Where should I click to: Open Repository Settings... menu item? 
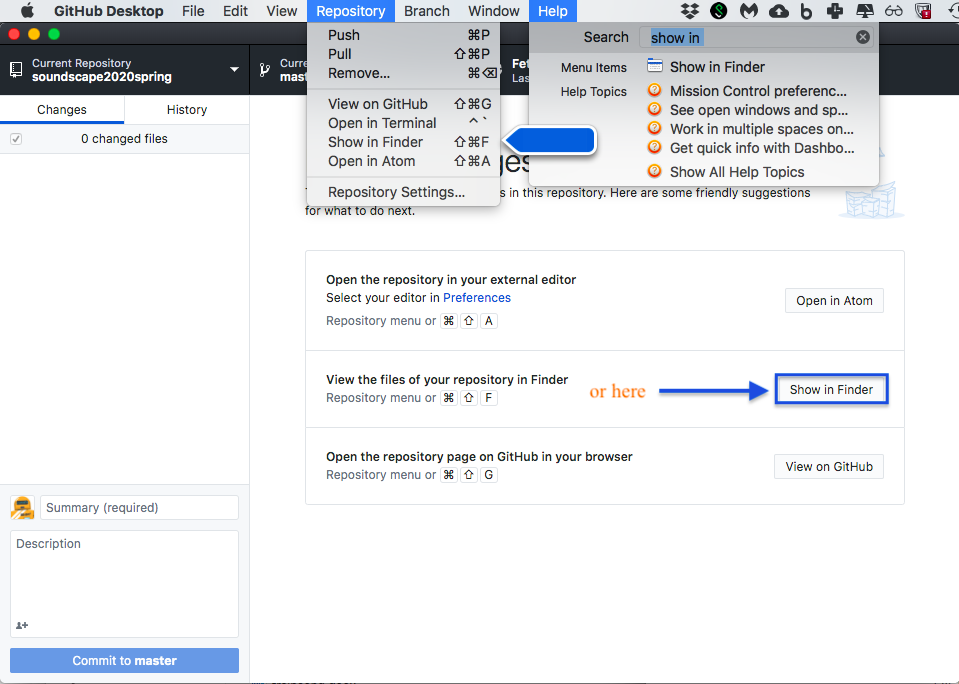click(x=403, y=192)
